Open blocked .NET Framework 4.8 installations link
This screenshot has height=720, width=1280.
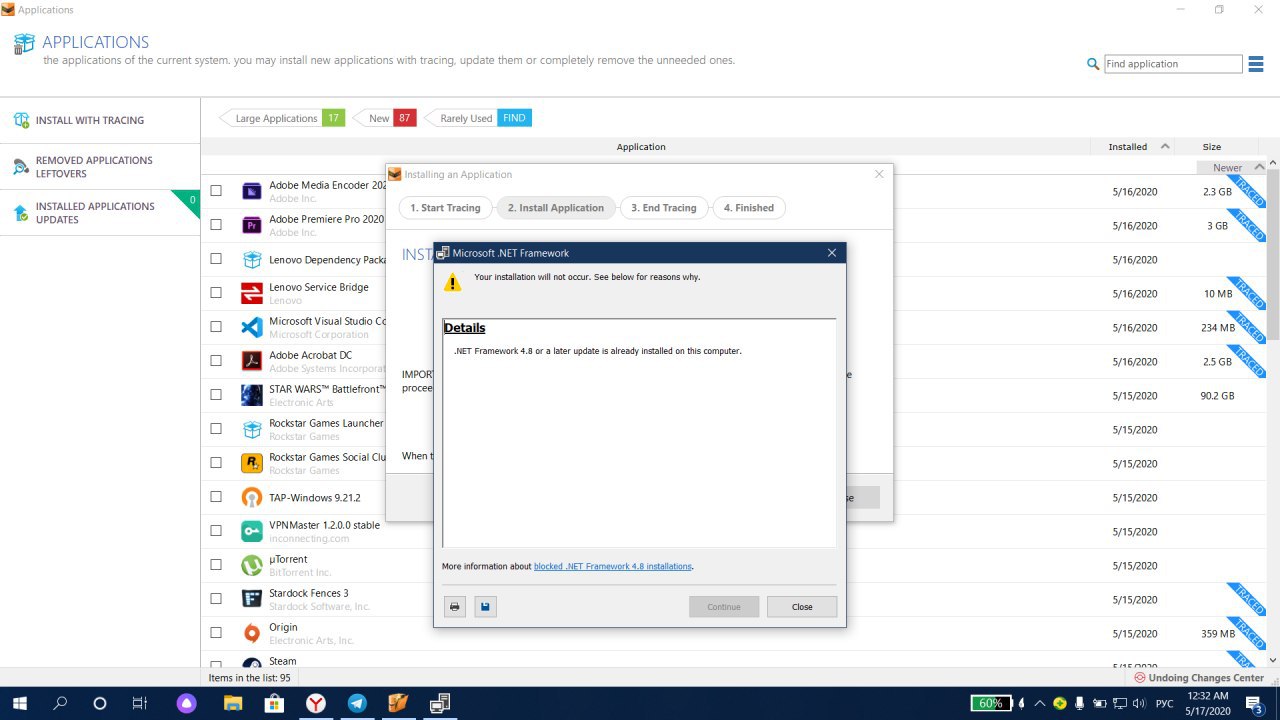click(613, 566)
